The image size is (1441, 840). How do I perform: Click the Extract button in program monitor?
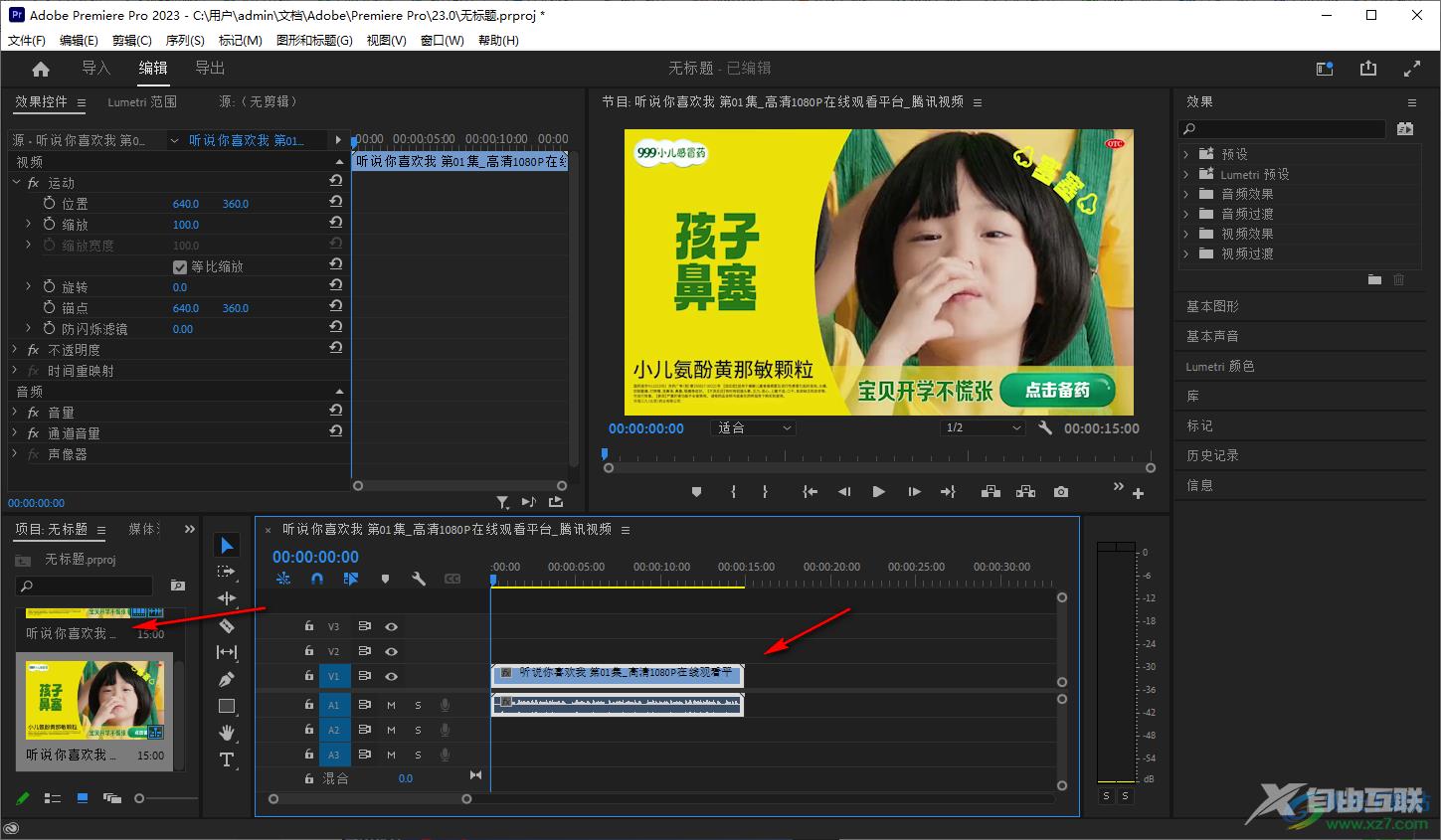(x=1025, y=491)
